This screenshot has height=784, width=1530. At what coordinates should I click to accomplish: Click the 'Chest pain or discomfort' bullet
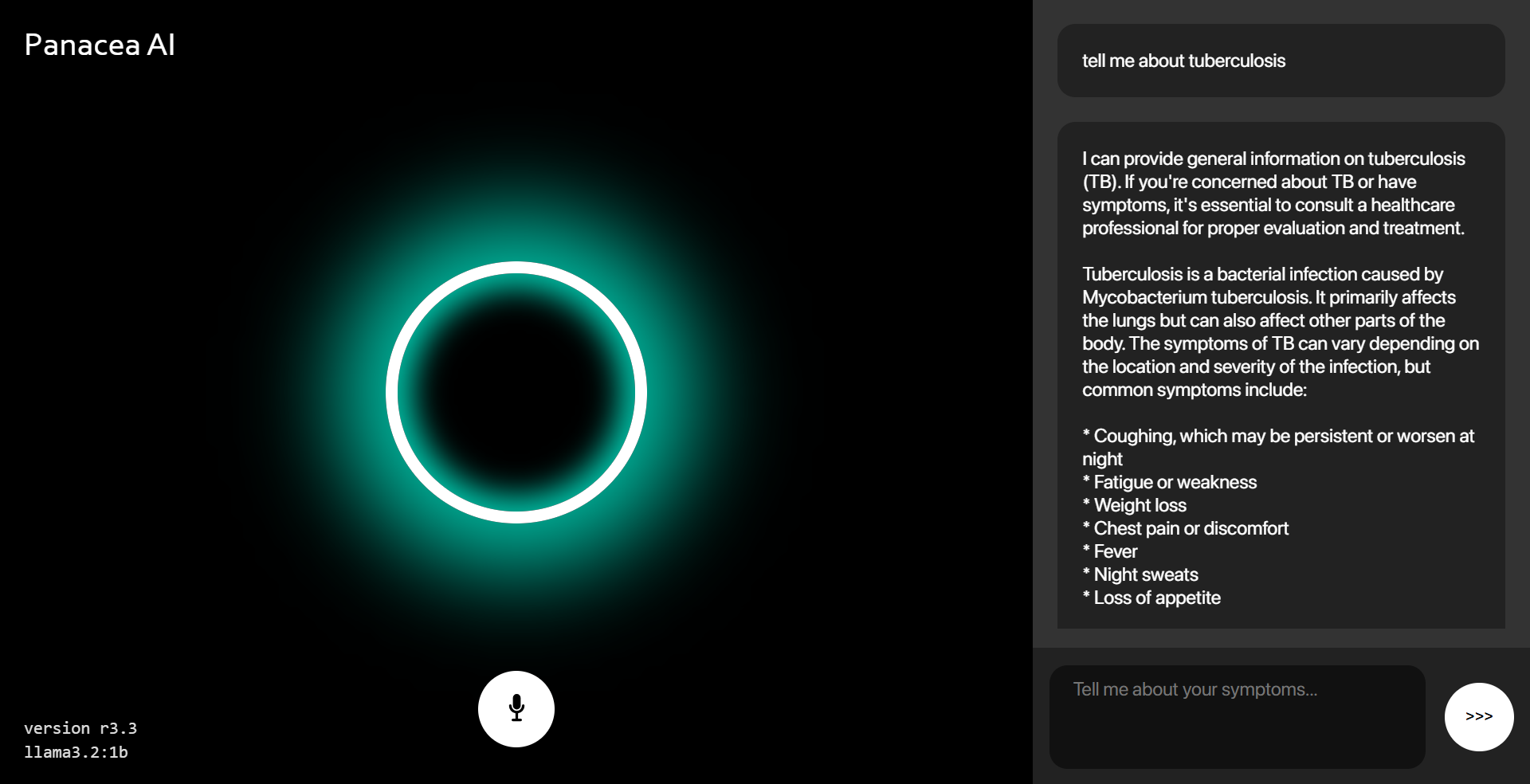click(1185, 528)
